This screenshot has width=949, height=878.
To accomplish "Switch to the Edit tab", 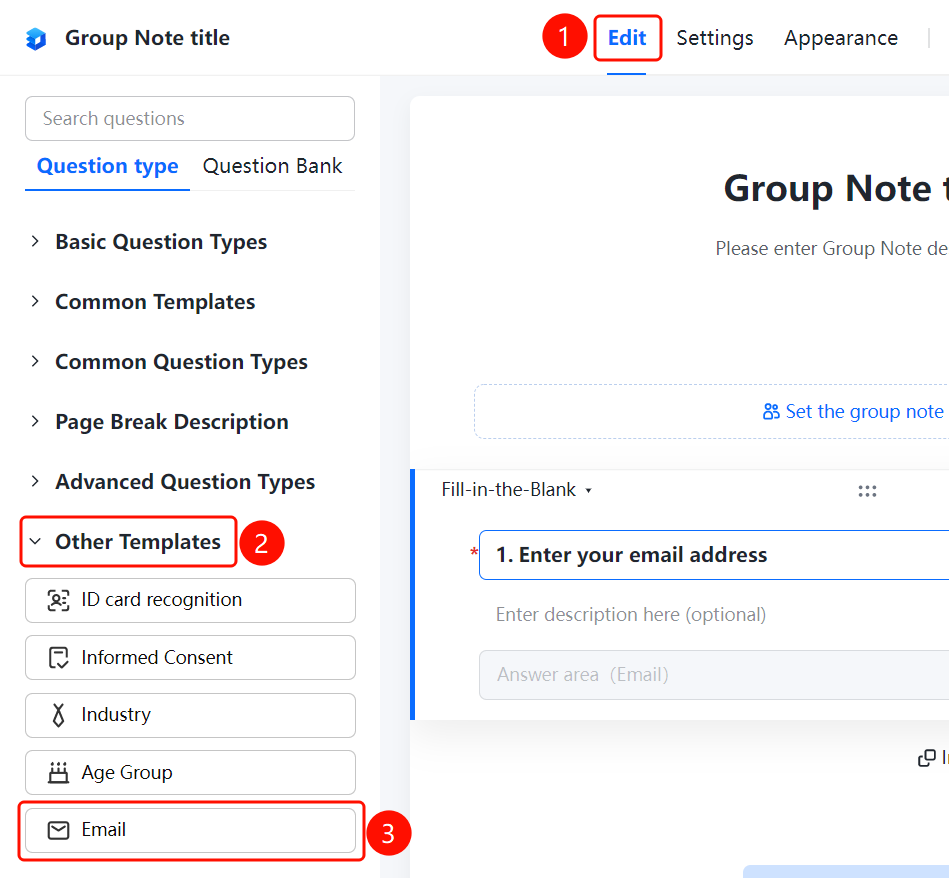I will coord(627,38).
